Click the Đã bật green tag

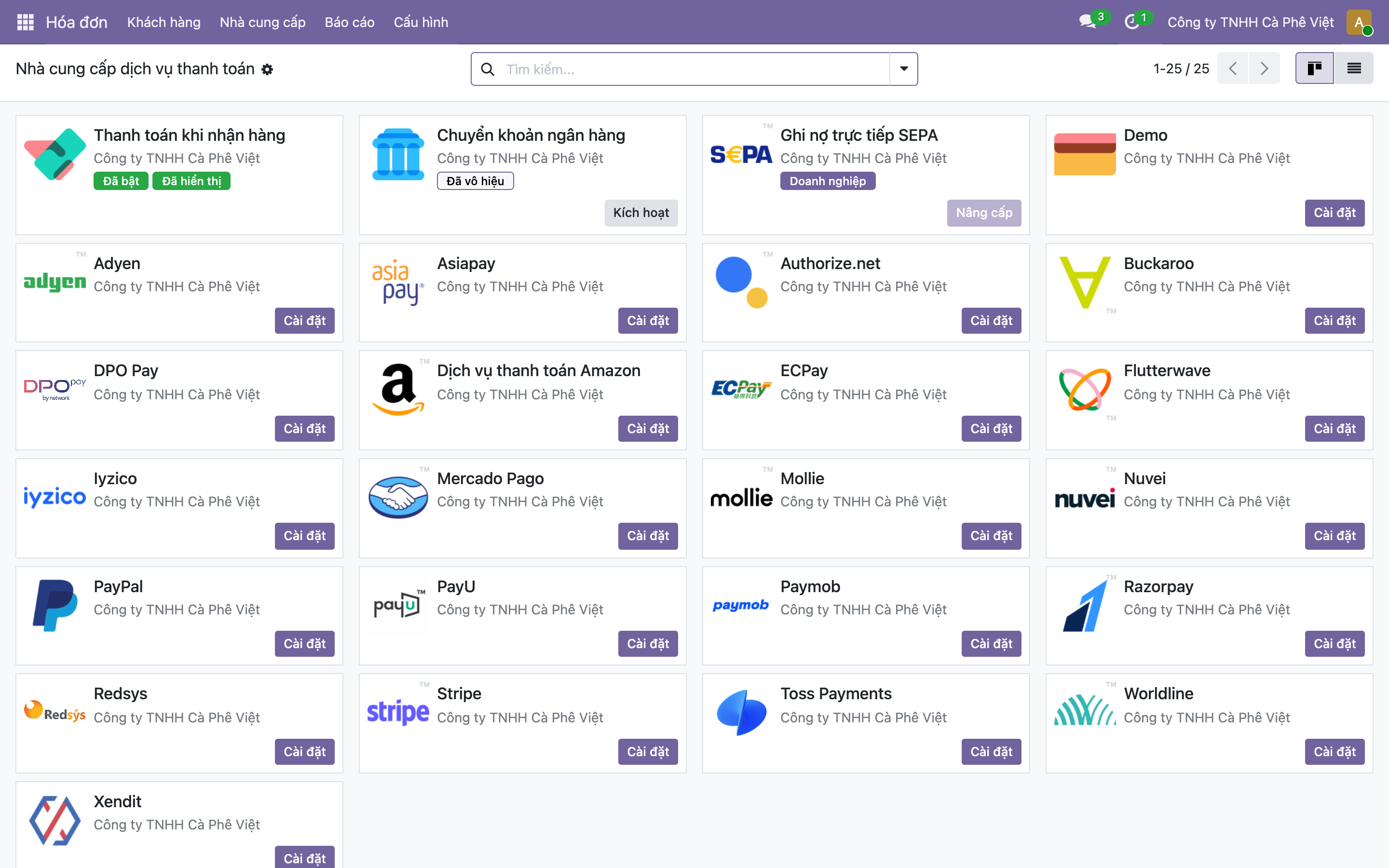(121, 181)
